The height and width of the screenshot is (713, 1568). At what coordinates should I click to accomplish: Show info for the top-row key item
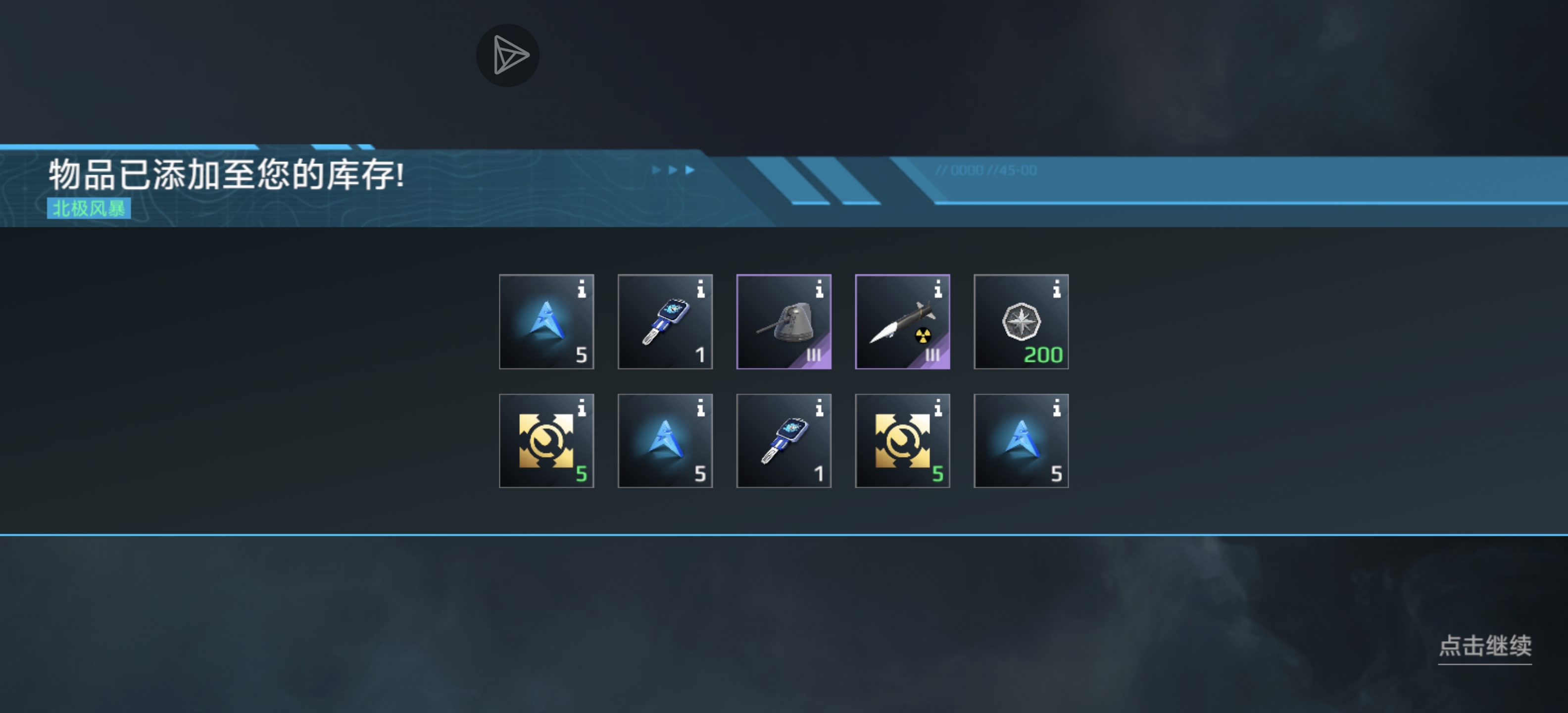click(701, 289)
